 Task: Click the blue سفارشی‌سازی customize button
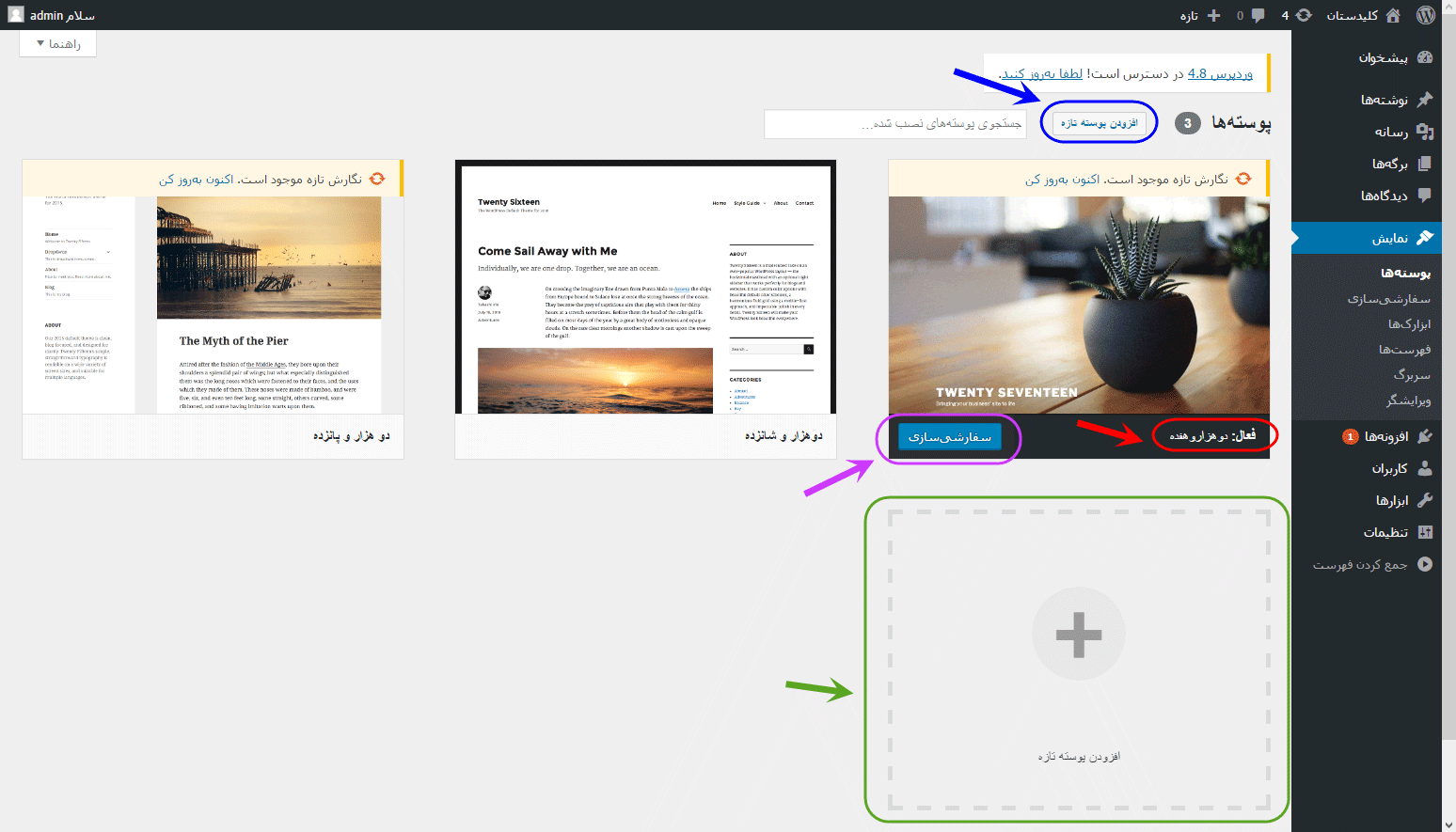950,437
